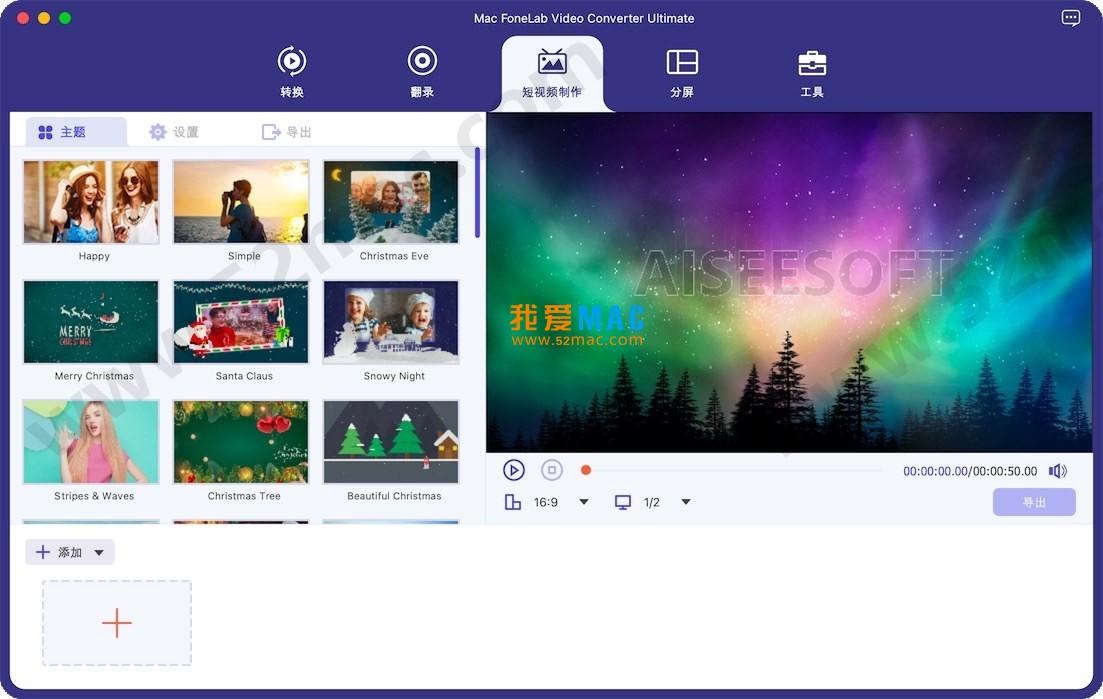Choose the Snowy Night theme
1103x699 pixels.
click(x=390, y=322)
